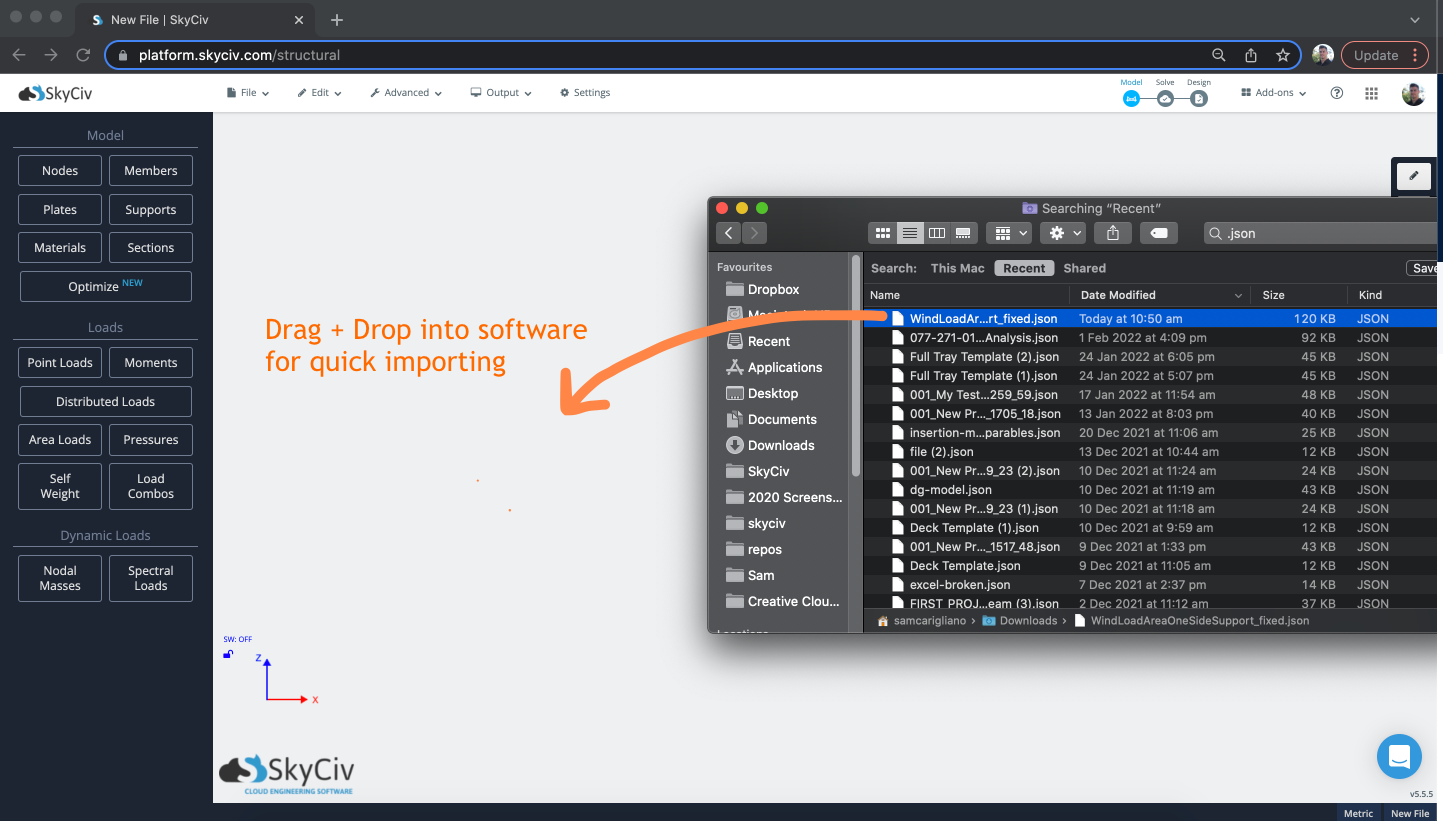Select WindLoadAr...rt_fixed.json in the file list

983,318
